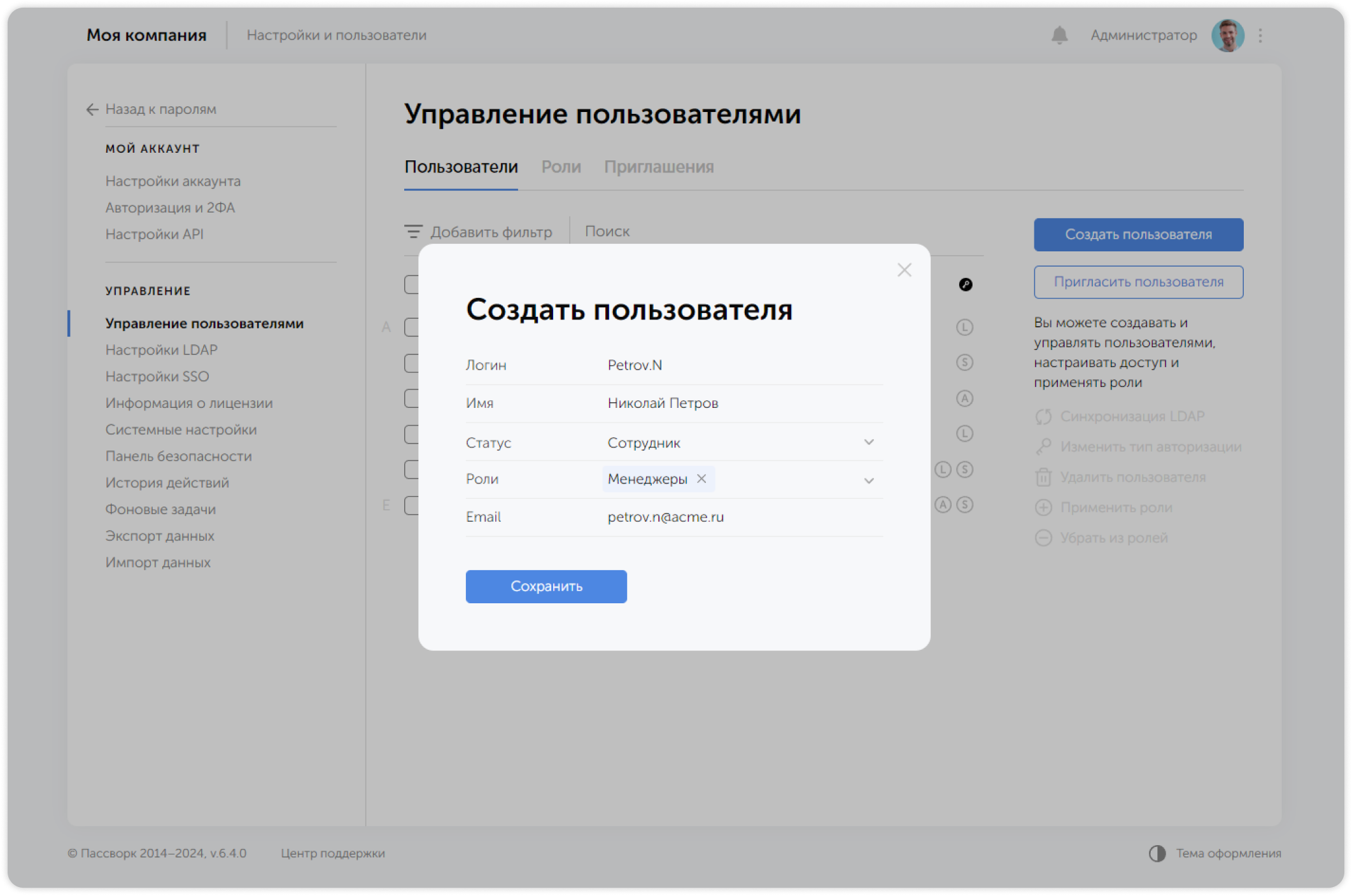1352x896 pixels.
Task: Switch to the Роли tab
Action: point(561,167)
